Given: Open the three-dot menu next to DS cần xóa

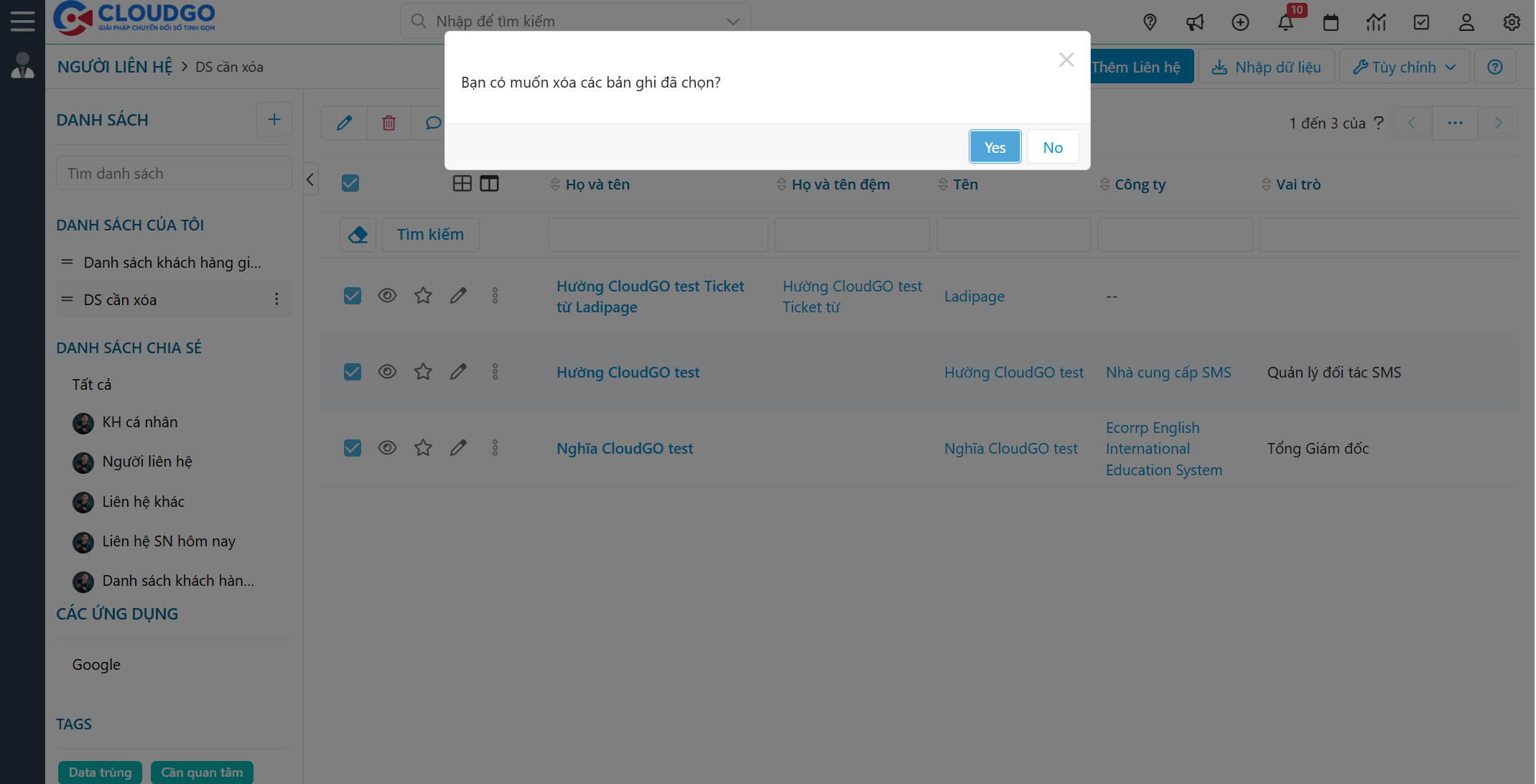Looking at the screenshot, I should [x=276, y=299].
